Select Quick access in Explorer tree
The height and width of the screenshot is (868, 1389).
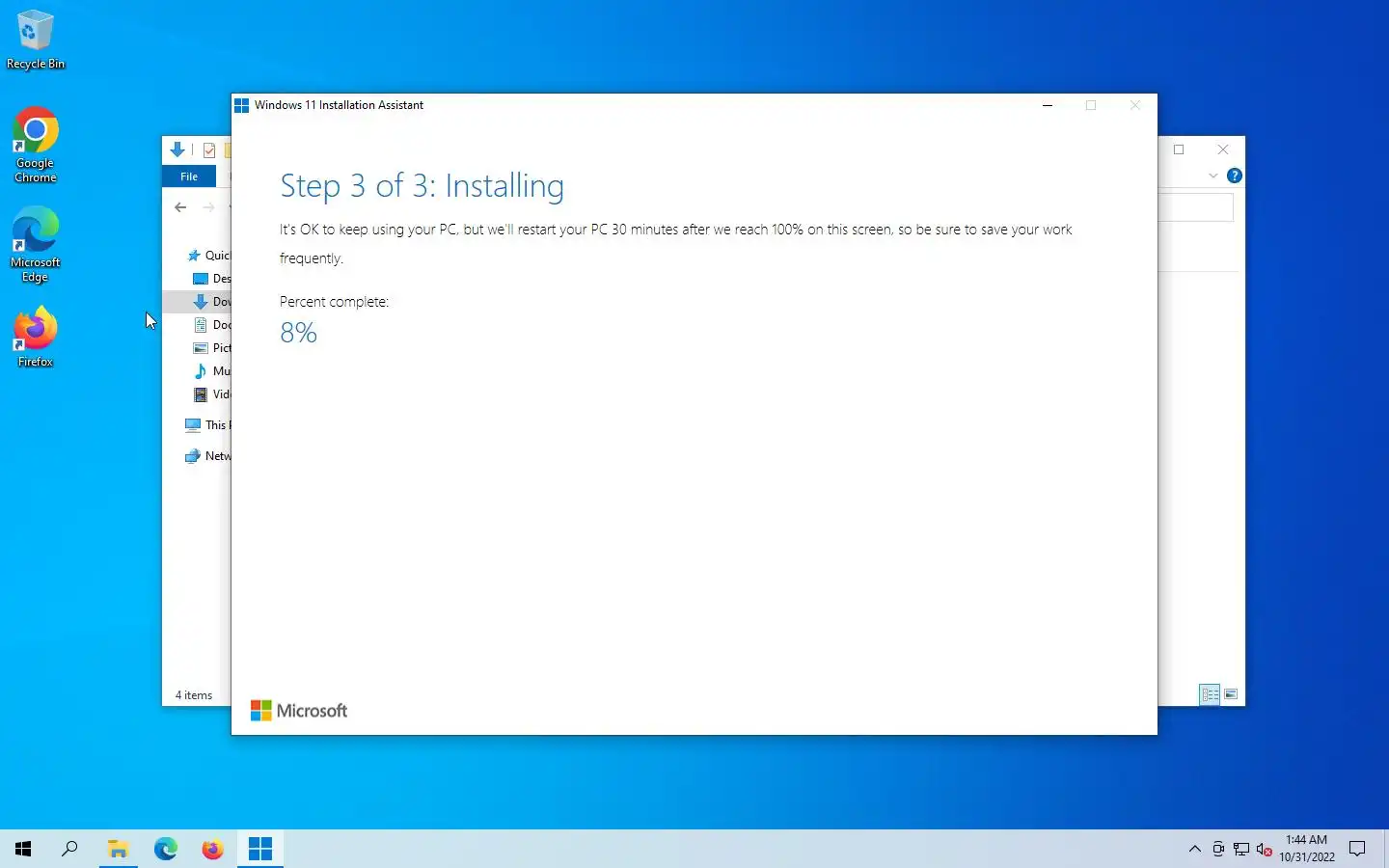click(208, 256)
